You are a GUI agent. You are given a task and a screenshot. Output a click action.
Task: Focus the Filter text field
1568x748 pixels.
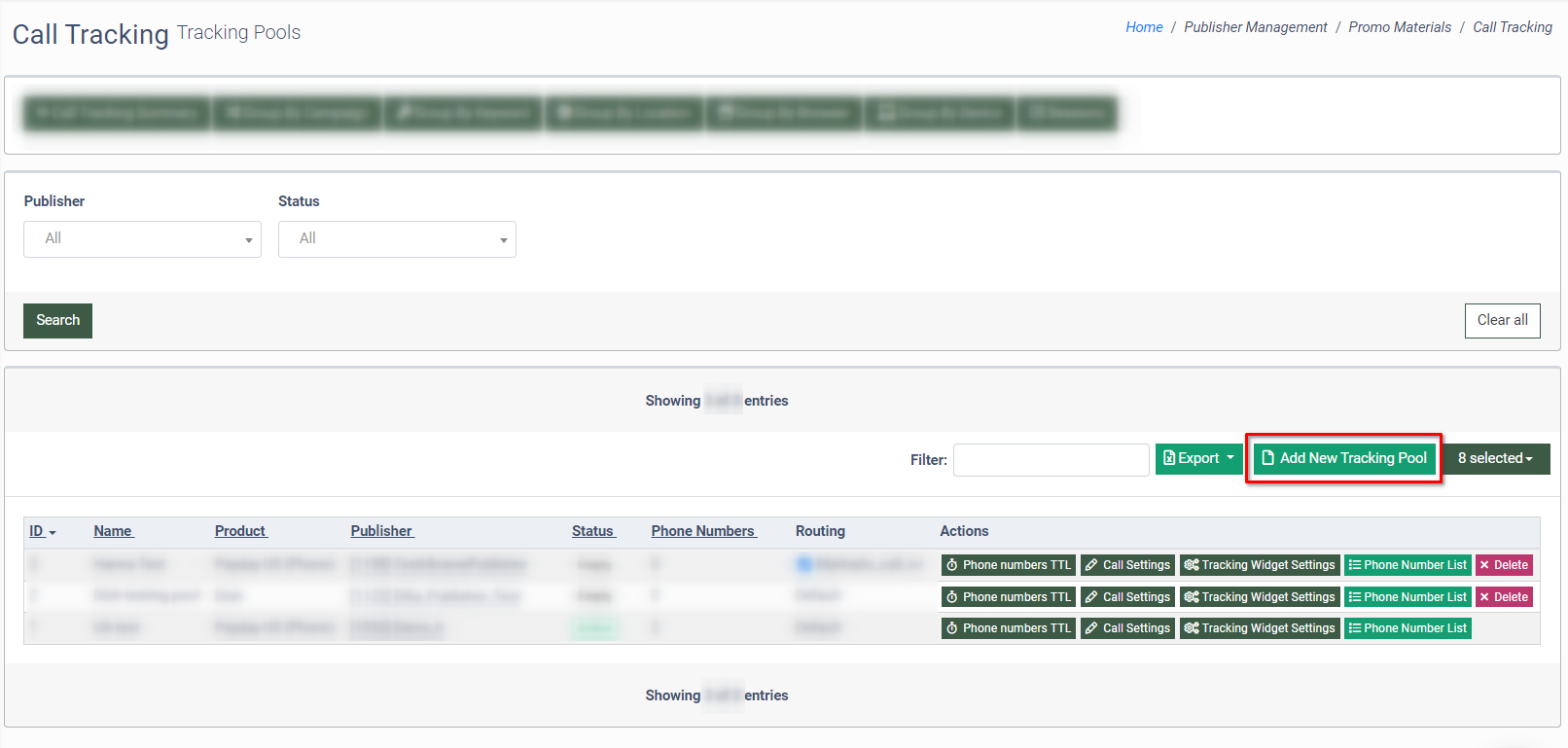[x=1051, y=460]
